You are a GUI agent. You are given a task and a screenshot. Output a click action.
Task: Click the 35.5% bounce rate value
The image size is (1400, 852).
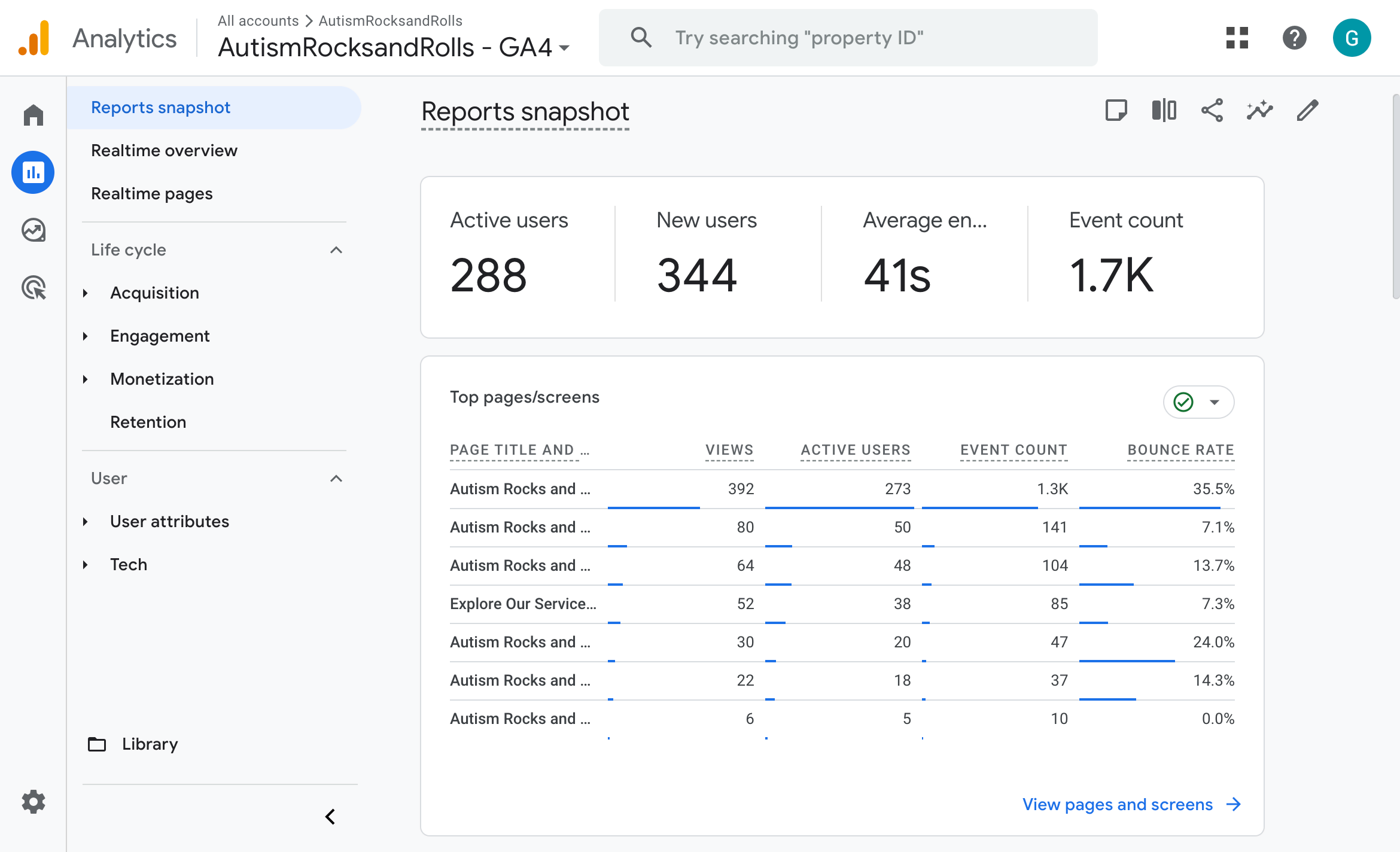click(1213, 489)
